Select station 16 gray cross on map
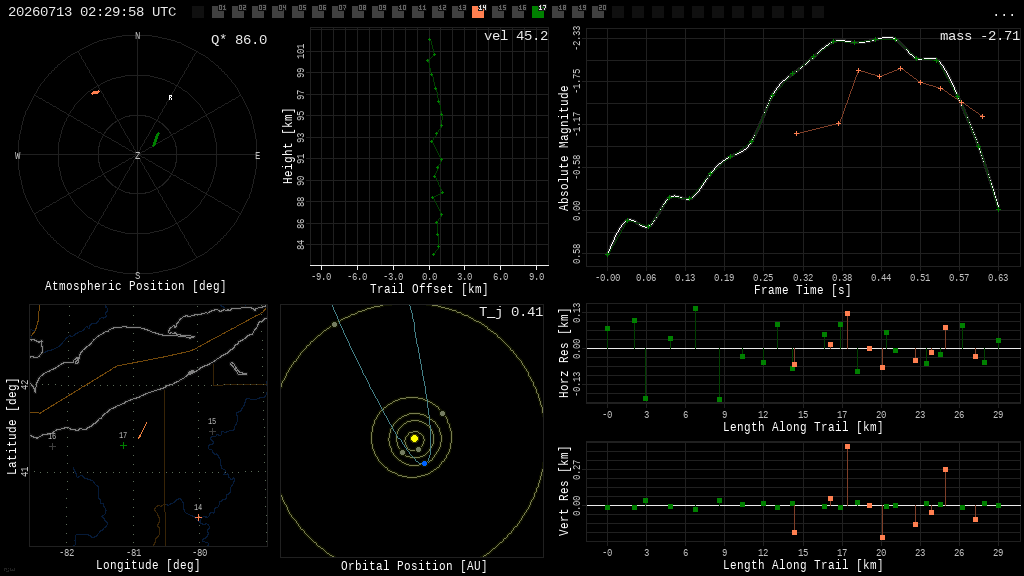Image resolution: width=1024 pixels, height=576 pixels. (52, 447)
